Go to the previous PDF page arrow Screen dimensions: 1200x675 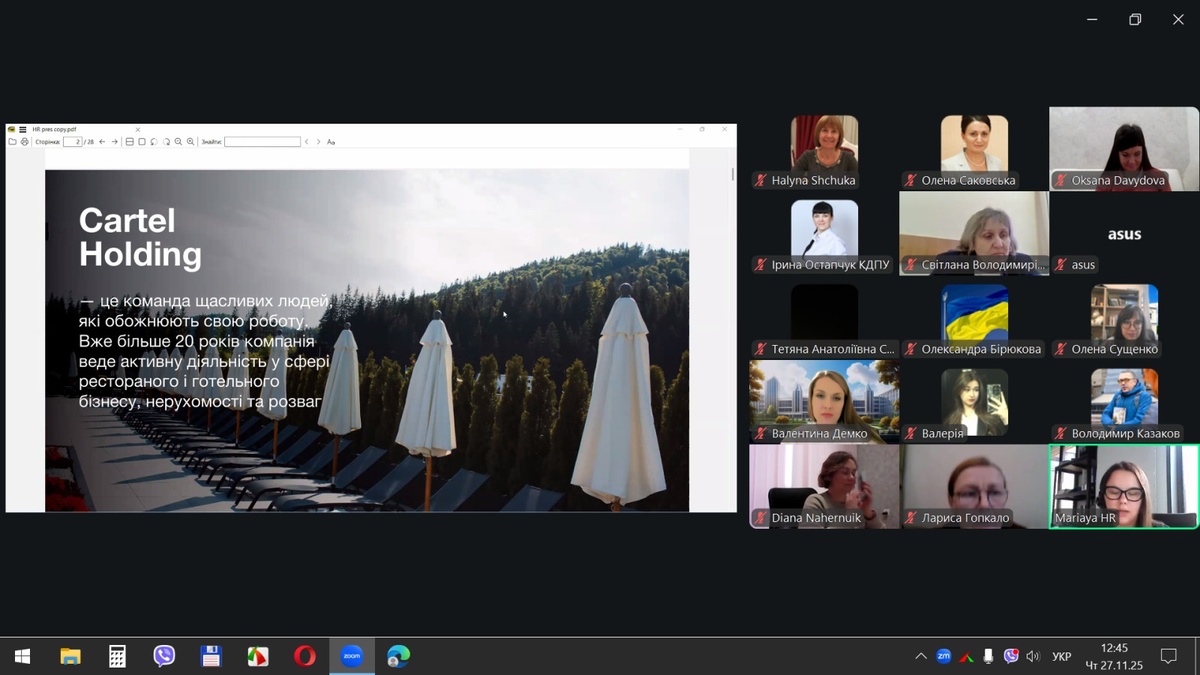tap(102, 142)
